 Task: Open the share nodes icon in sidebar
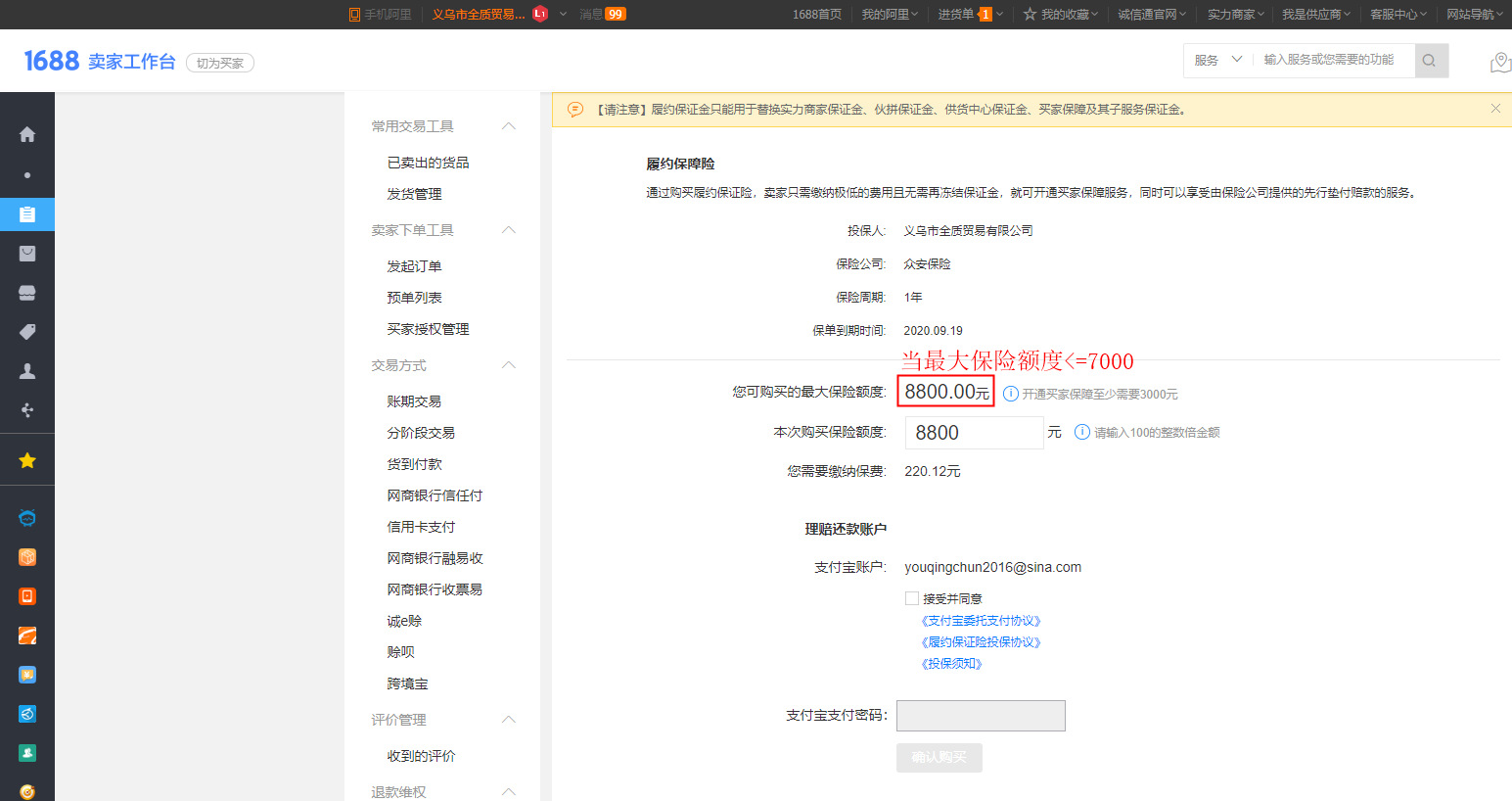pyautogui.click(x=27, y=410)
